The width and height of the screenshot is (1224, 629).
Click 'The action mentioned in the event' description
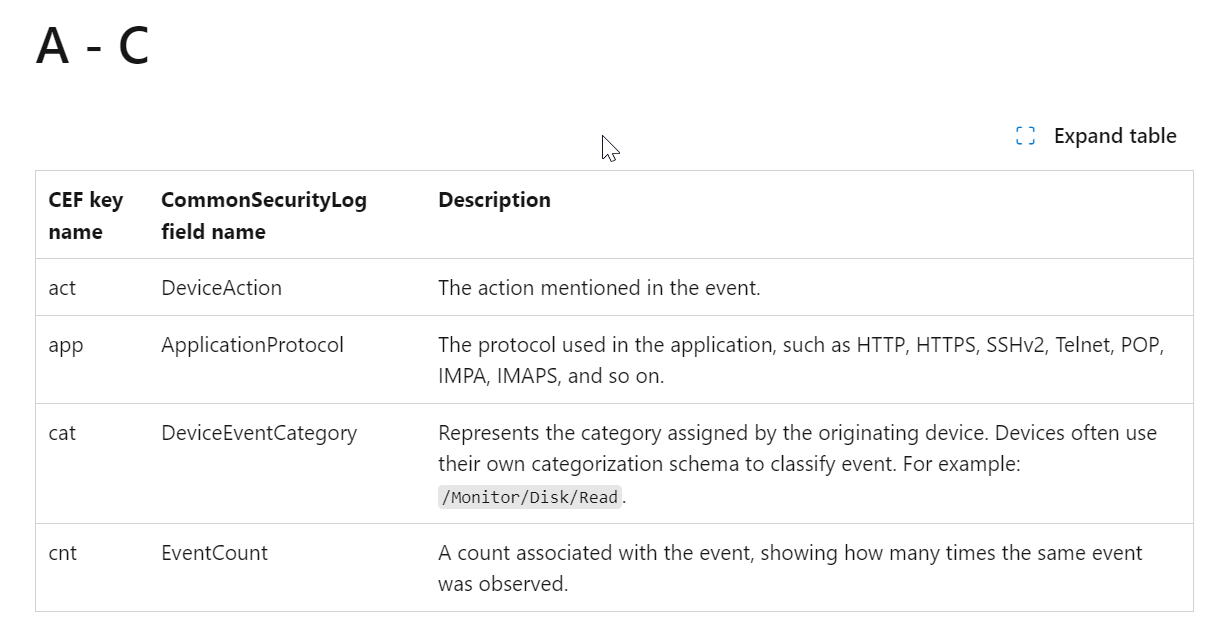(x=599, y=288)
